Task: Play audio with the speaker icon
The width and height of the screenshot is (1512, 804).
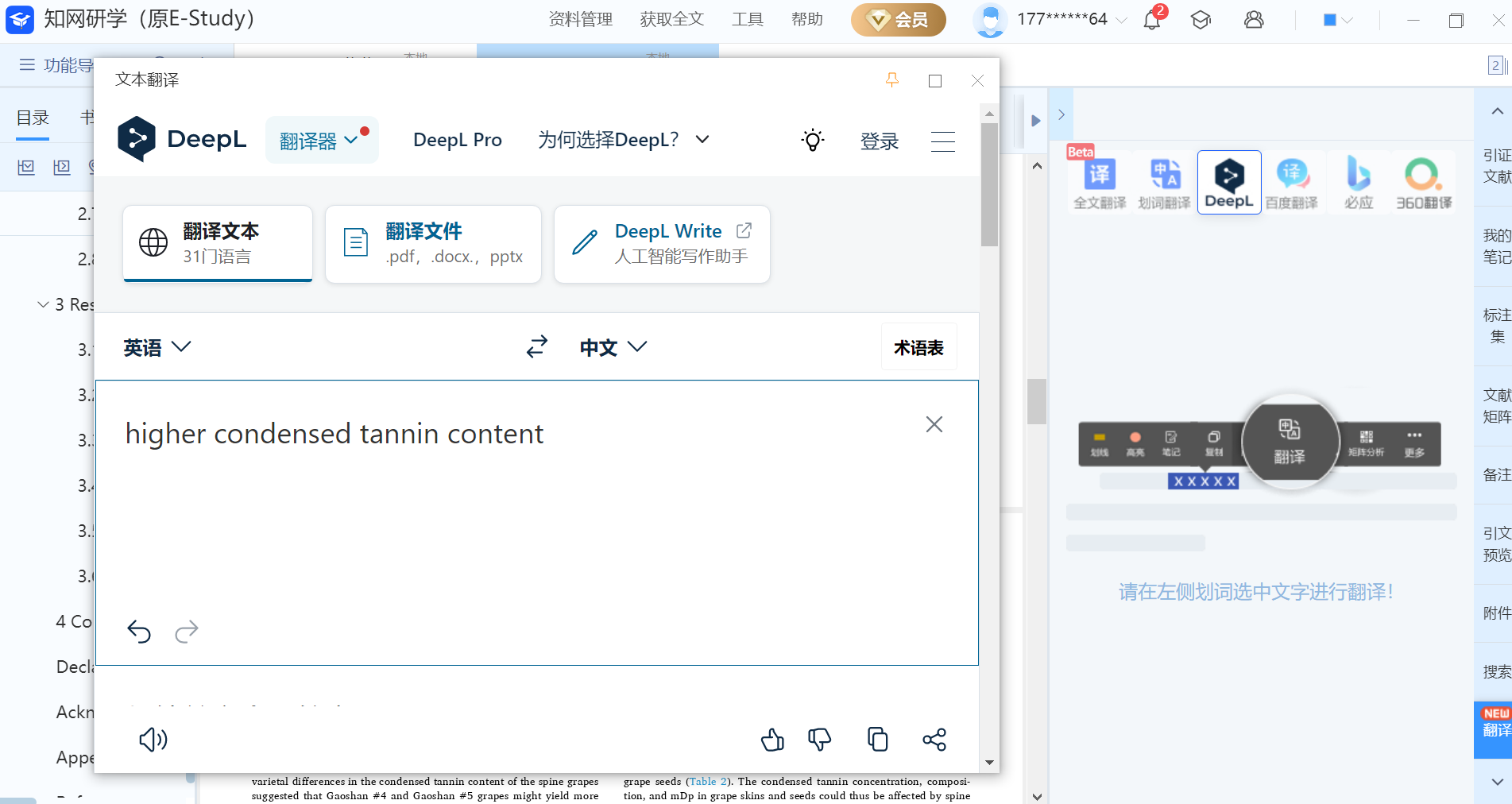Action: pyautogui.click(x=153, y=740)
